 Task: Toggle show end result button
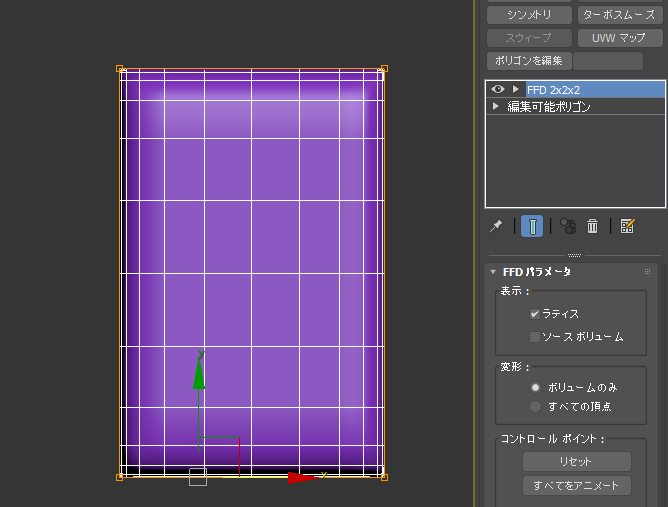click(x=532, y=226)
